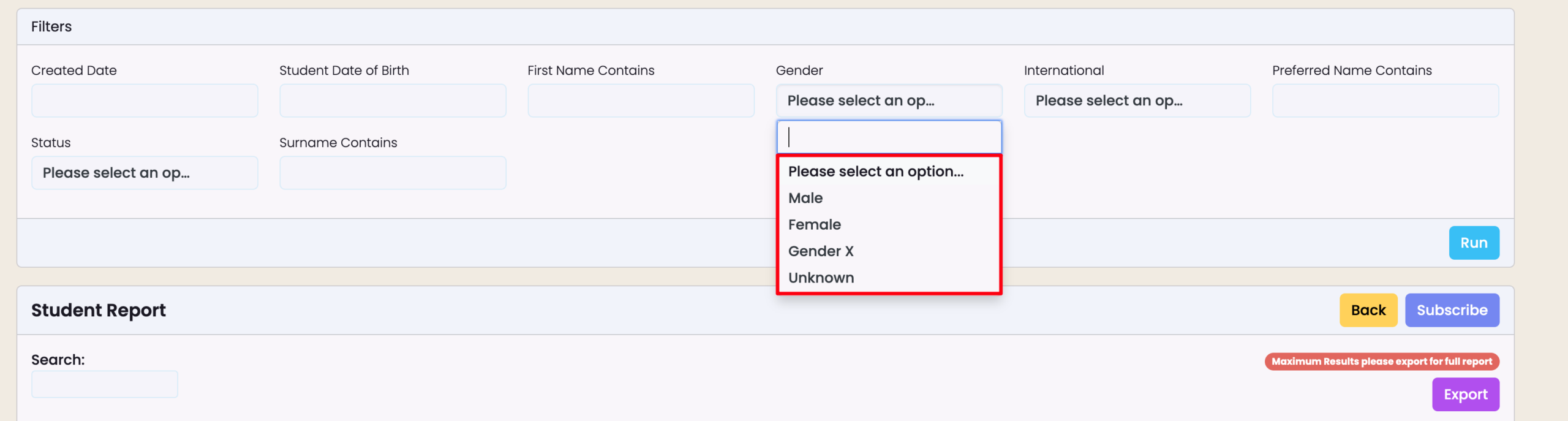Expand the Status dropdown
This screenshot has width=1568, height=421.
tap(145, 173)
